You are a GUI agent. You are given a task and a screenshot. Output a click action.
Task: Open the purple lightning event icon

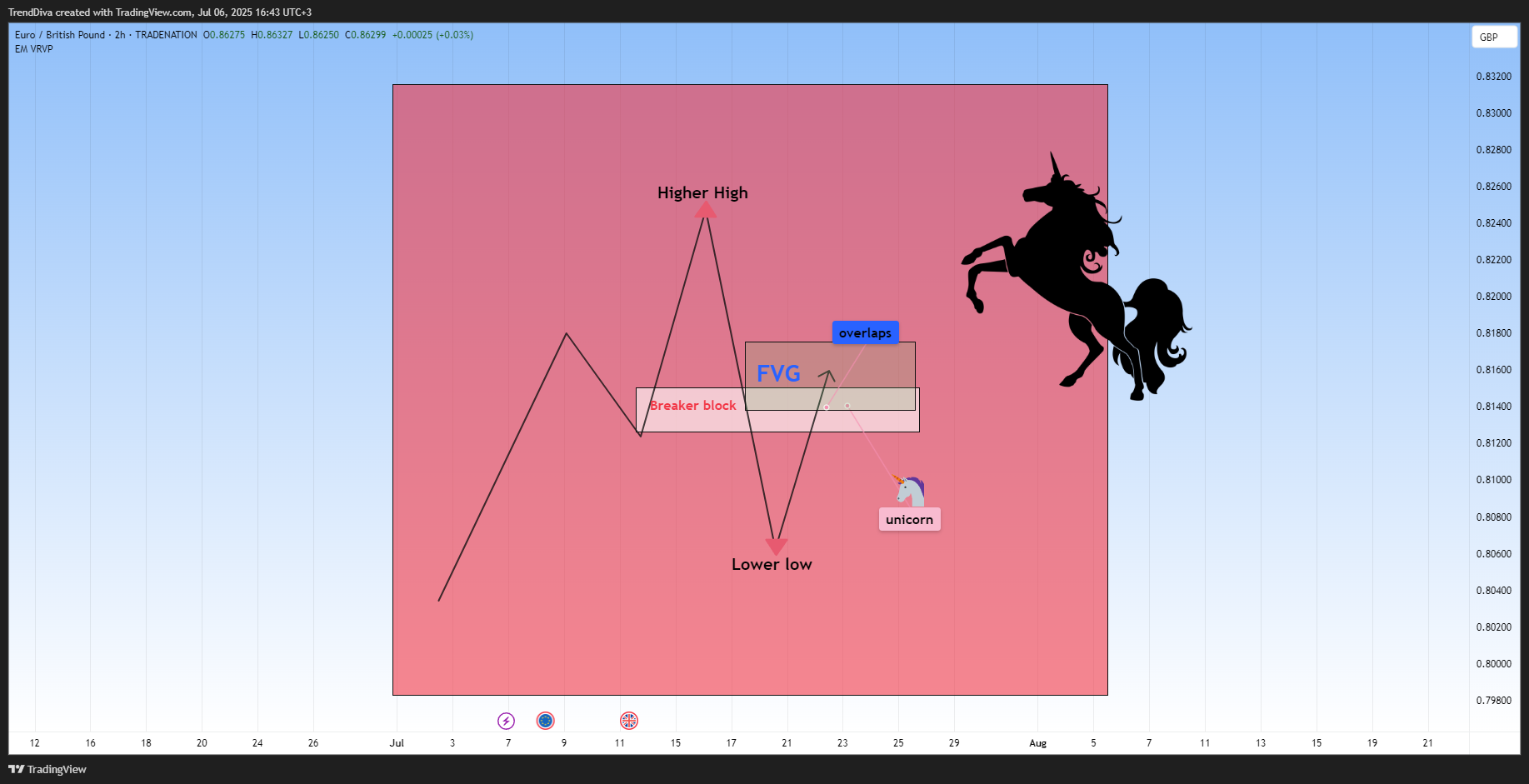click(x=506, y=721)
